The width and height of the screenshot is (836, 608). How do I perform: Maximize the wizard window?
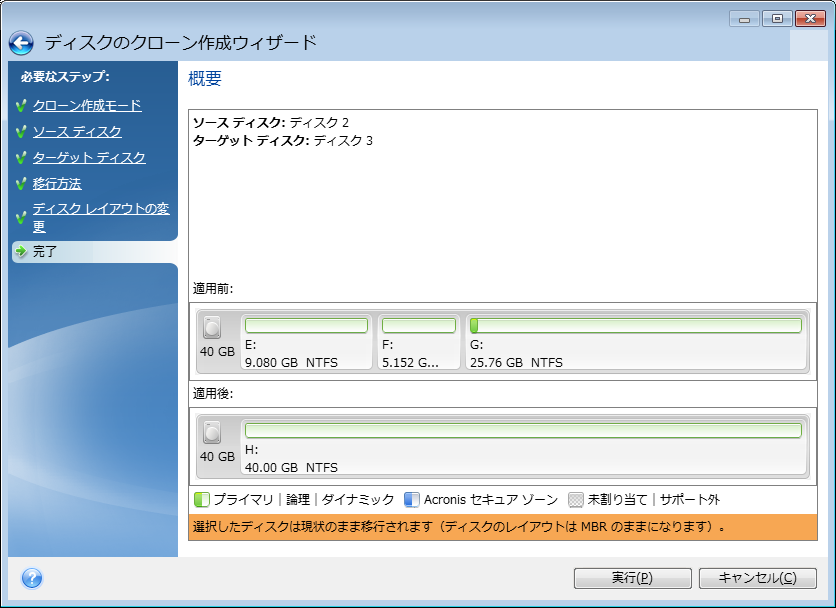(x=777, y=19)
